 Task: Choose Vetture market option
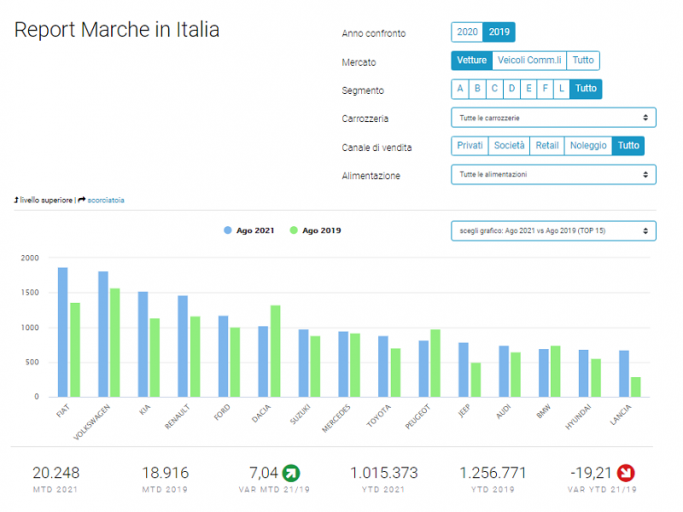click(472, 60)
